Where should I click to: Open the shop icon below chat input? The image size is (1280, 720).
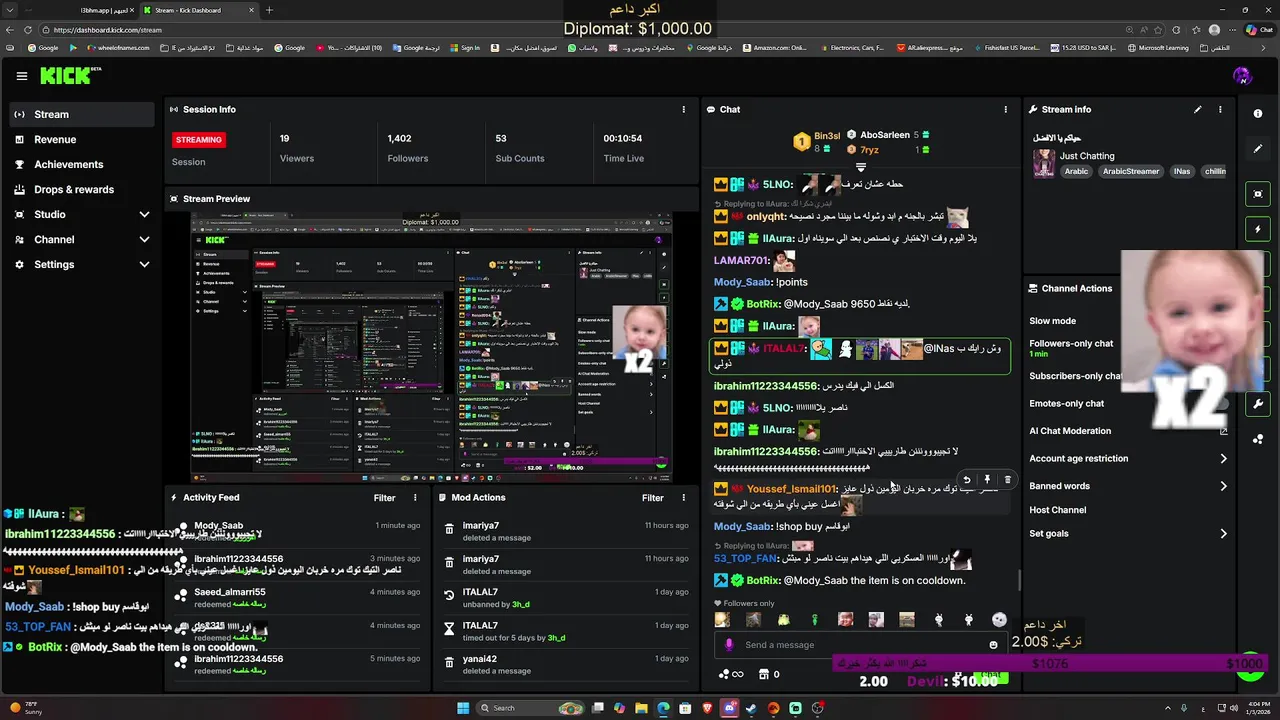(765, 674)
